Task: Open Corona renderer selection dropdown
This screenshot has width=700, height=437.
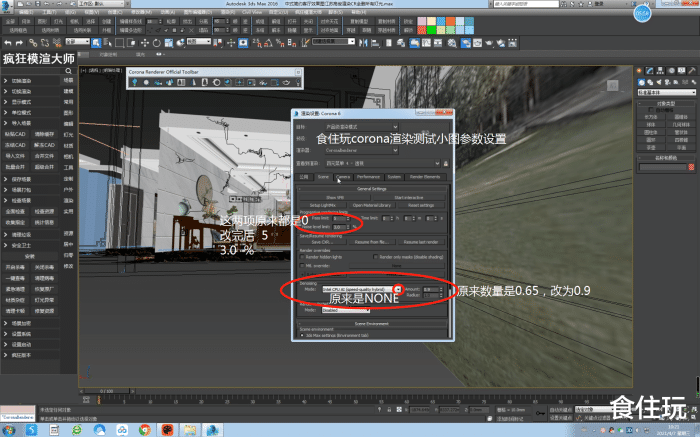Action: pos(361,150)
